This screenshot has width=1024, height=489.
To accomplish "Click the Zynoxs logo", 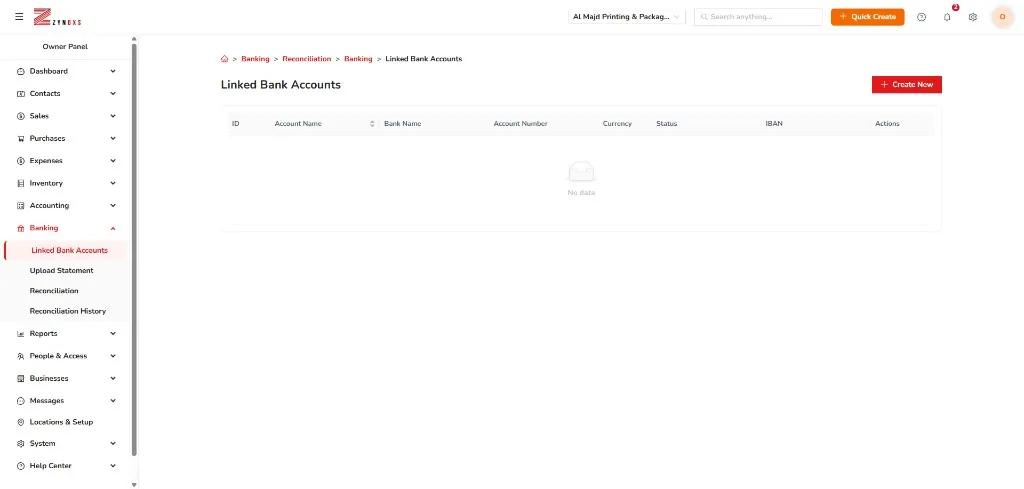I will 57,18.
